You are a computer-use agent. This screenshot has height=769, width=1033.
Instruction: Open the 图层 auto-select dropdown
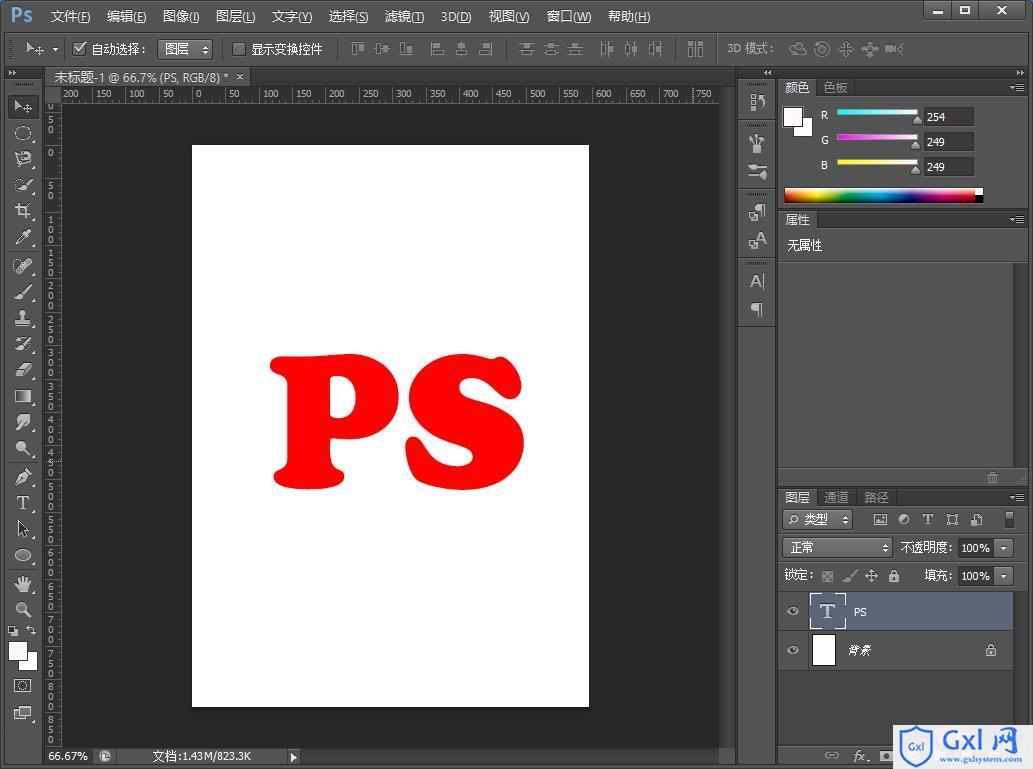(x=184, y=49)
